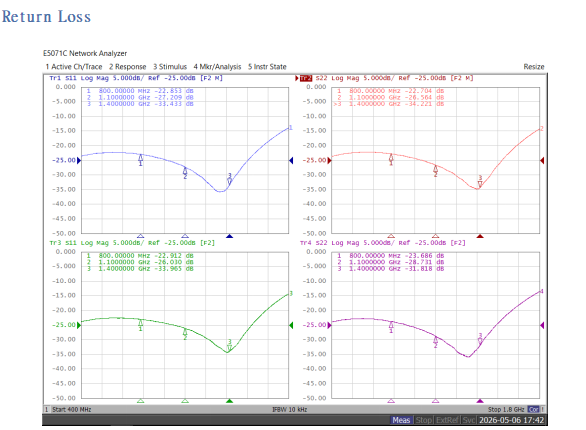Screen dimensions: 586x430
Task: Click the Tr4 marker 1 readout -23.686 dB
Action: [391, 256]
